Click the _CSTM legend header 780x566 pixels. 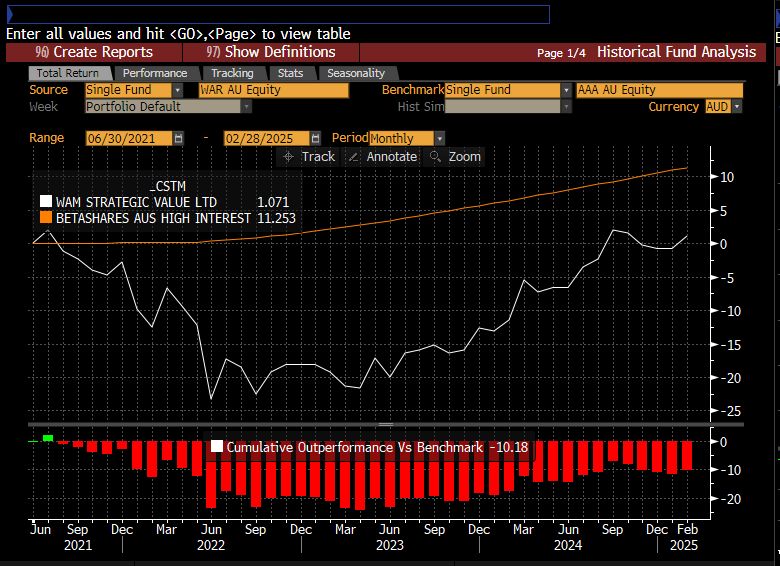tap(168, 187)
